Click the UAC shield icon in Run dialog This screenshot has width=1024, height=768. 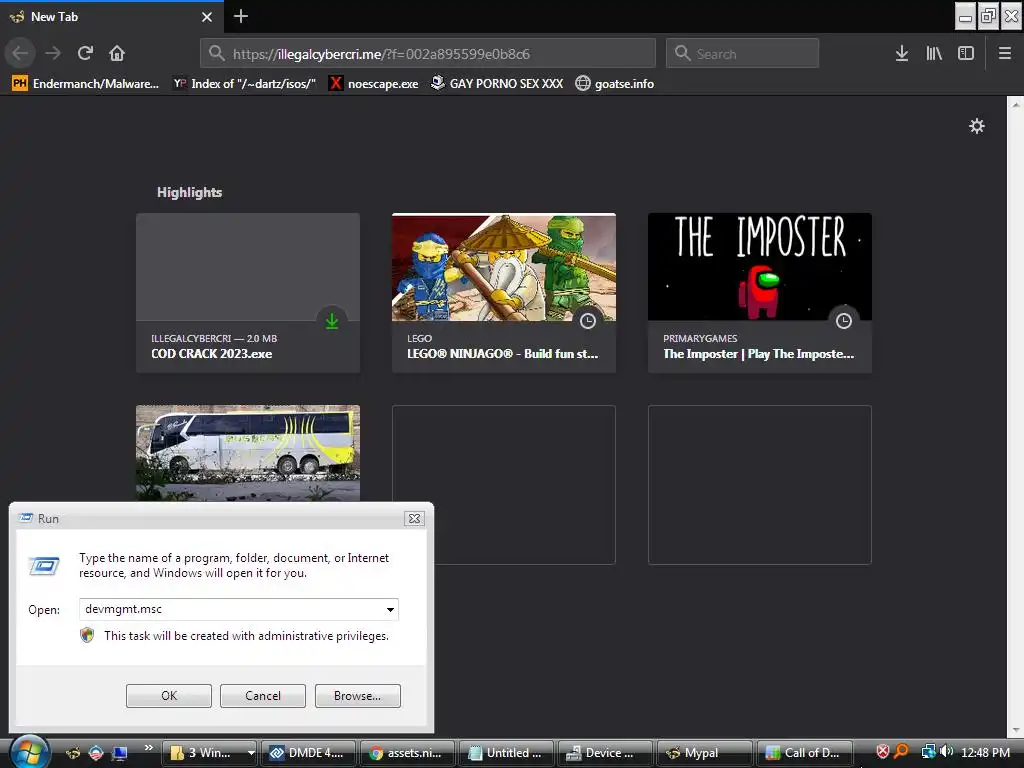87,635
